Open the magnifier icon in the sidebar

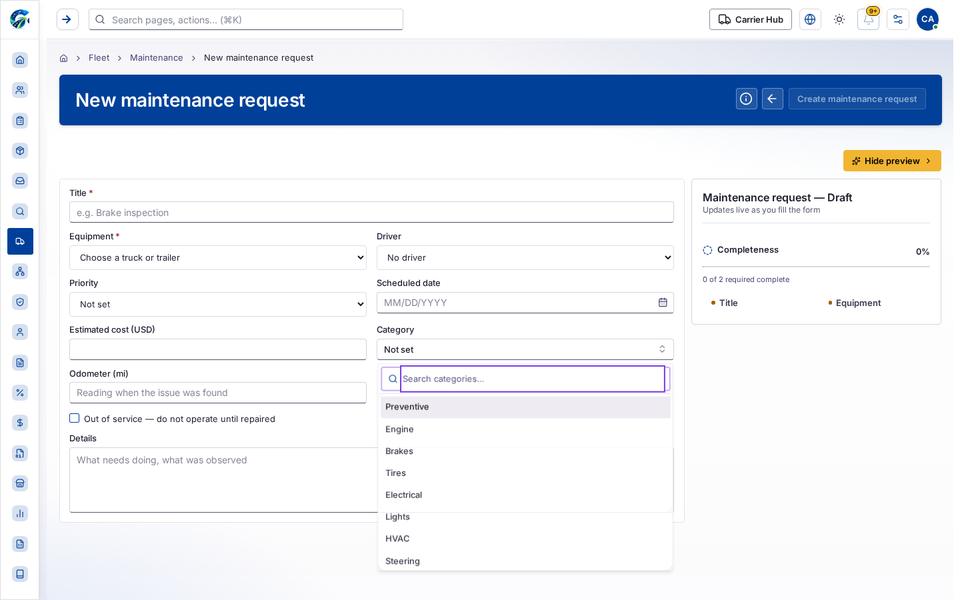coord(20,211)
